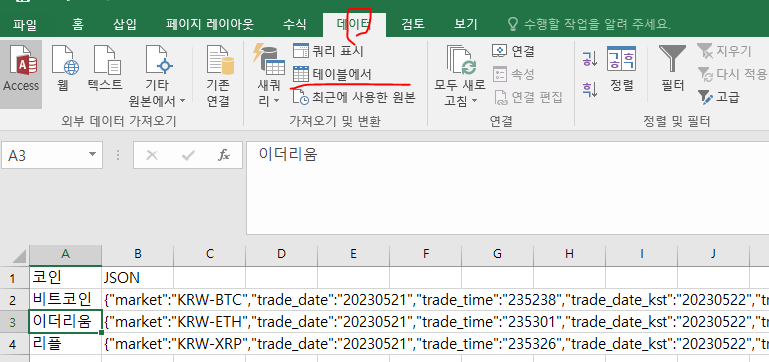
Task: Sort ascending with 공→힉 icon
Action: click(590, 59)
